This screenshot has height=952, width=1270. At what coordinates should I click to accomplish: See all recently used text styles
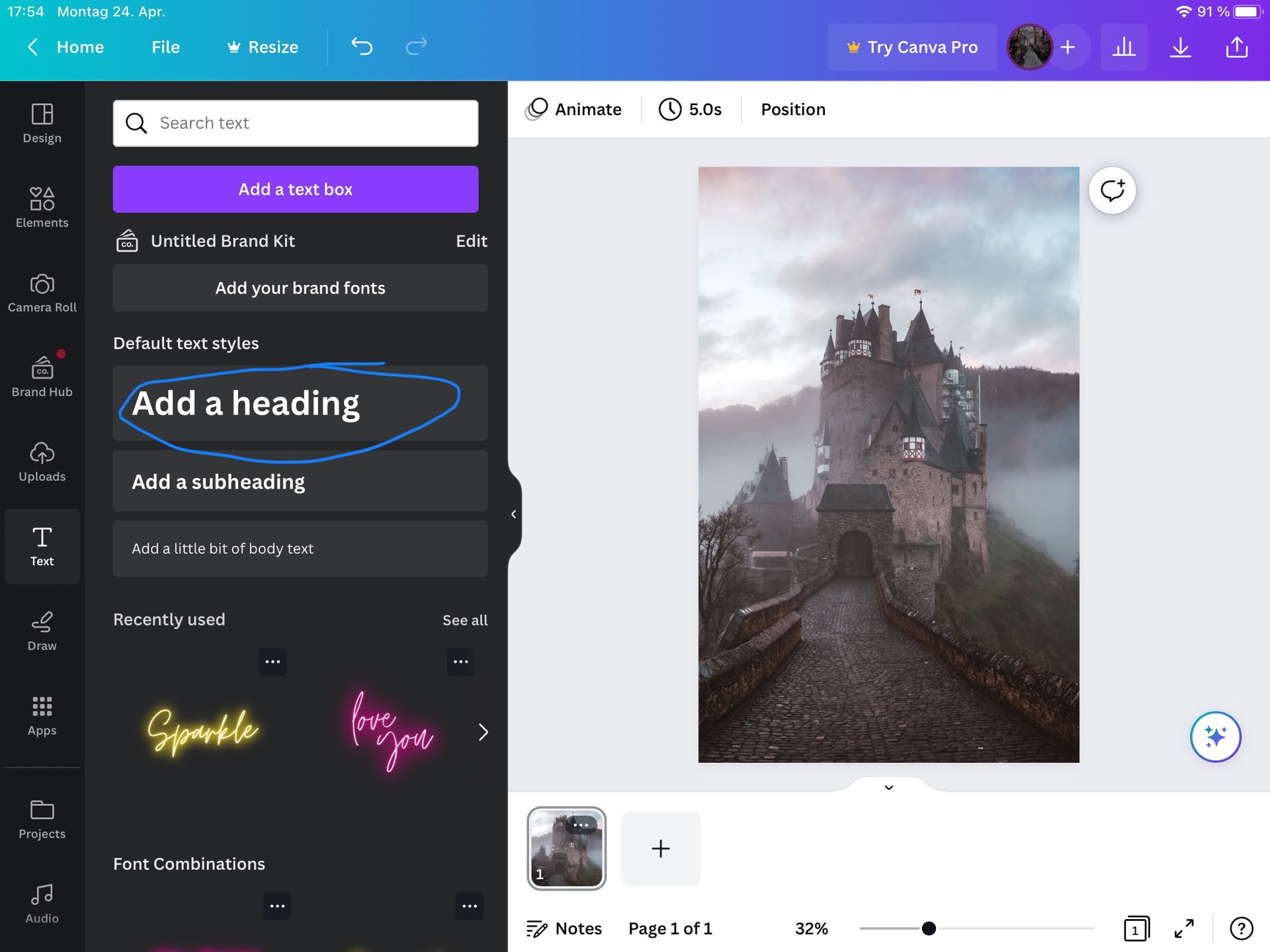tap(465, 620)
